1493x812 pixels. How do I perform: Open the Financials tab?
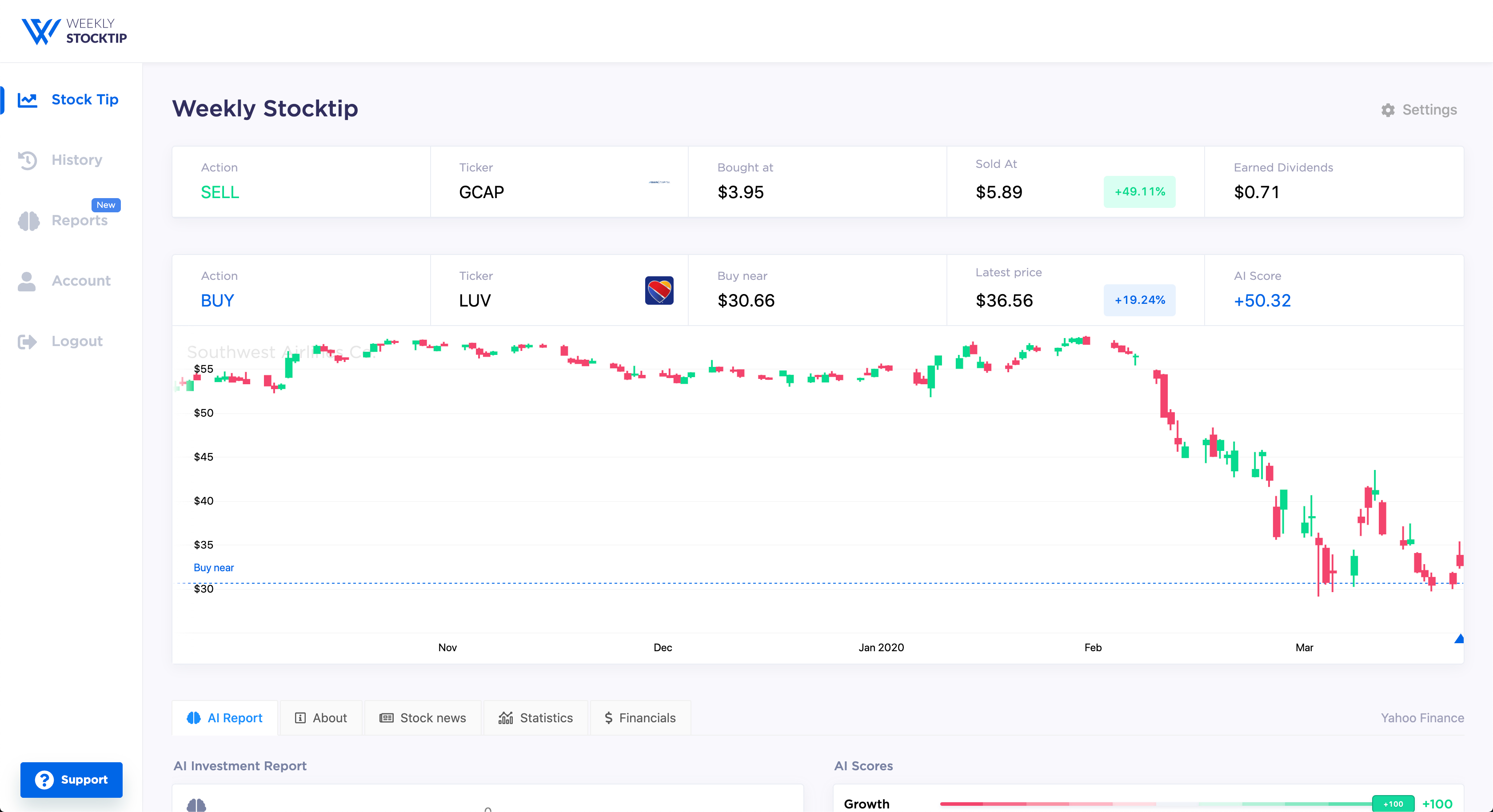[x=640, y=717]
